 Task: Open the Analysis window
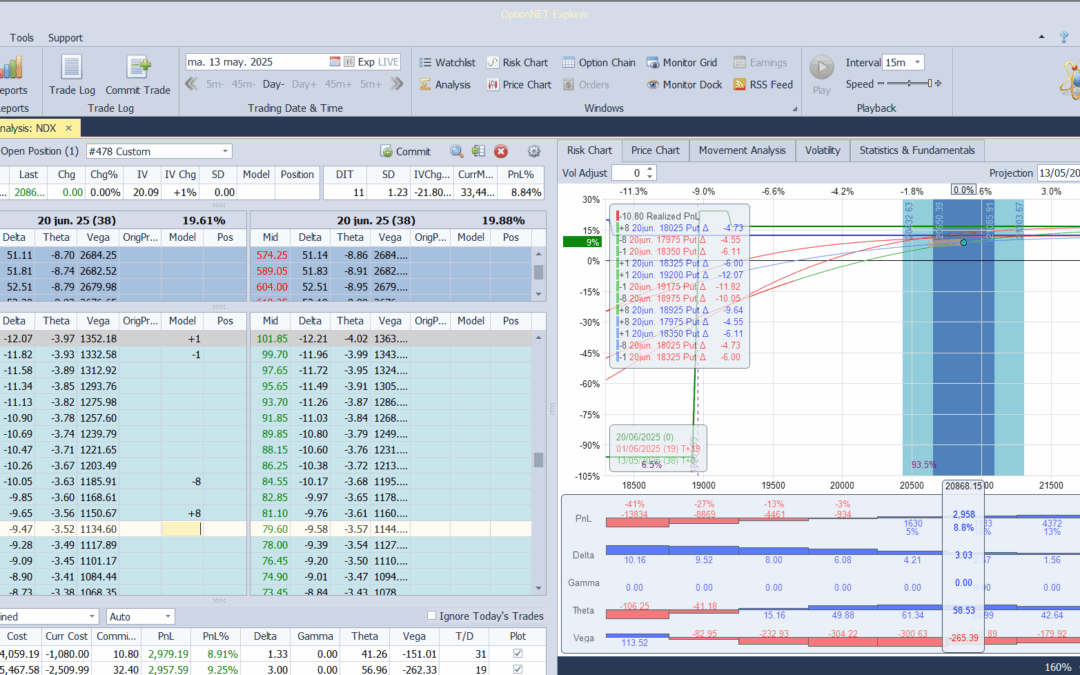click(445, 84)
